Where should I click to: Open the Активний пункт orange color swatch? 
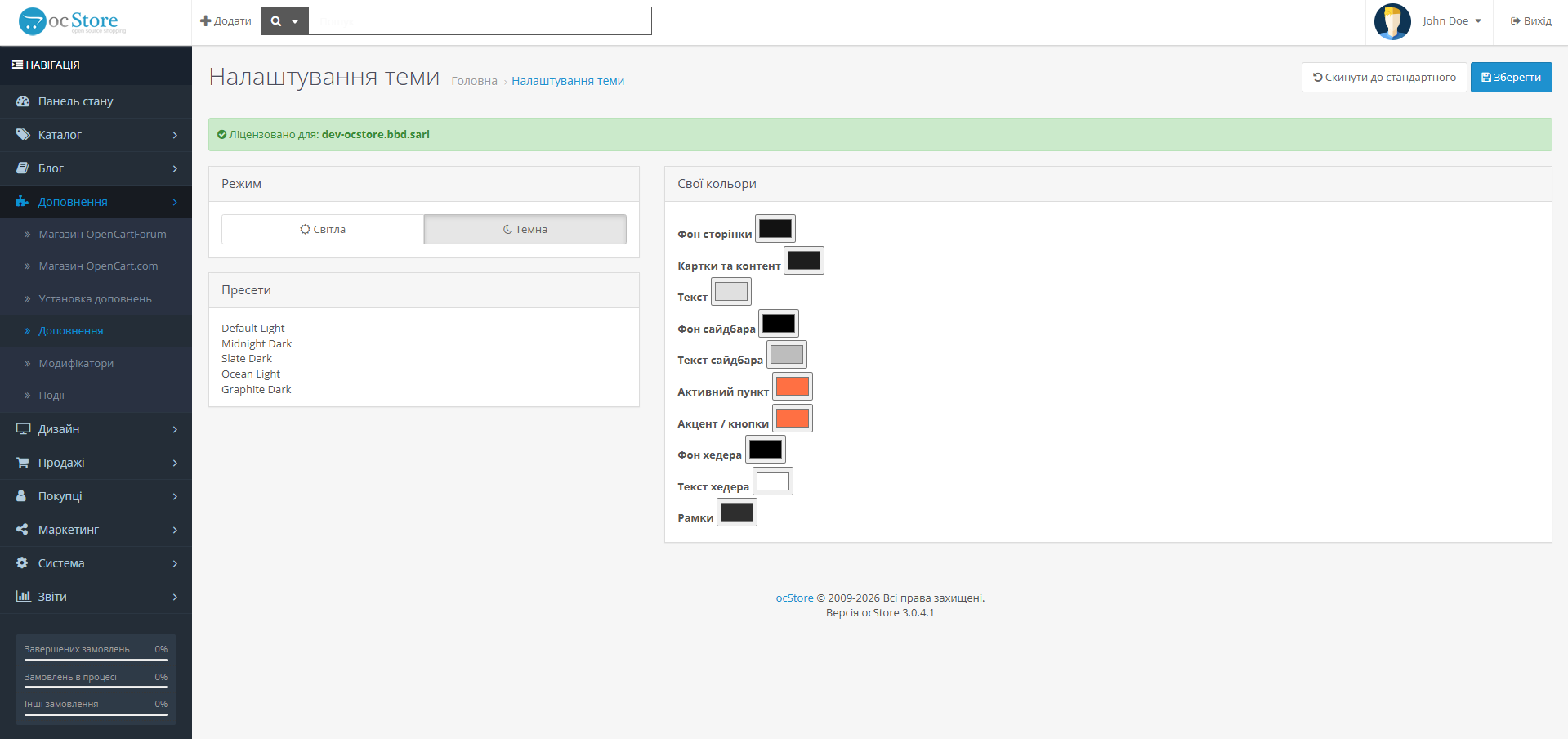point(793,387)
